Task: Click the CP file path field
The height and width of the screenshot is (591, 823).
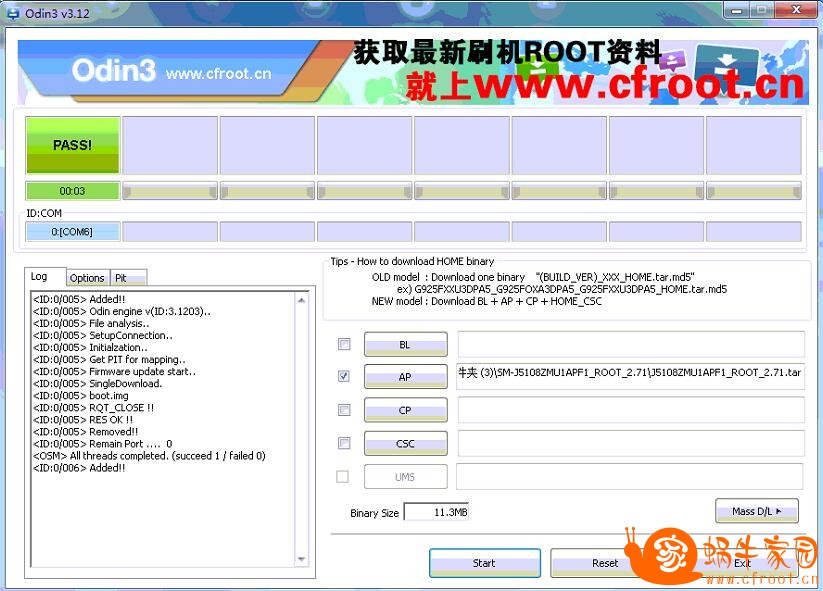Action: 631,410
